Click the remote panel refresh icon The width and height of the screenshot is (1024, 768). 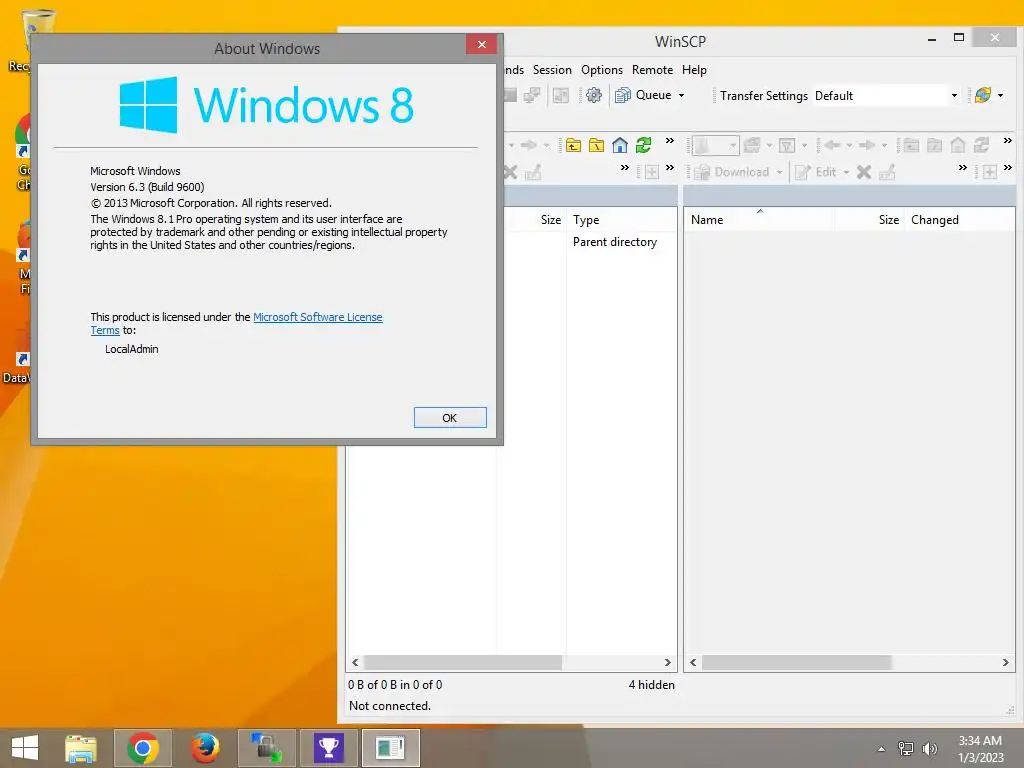(x=981, y=145)
